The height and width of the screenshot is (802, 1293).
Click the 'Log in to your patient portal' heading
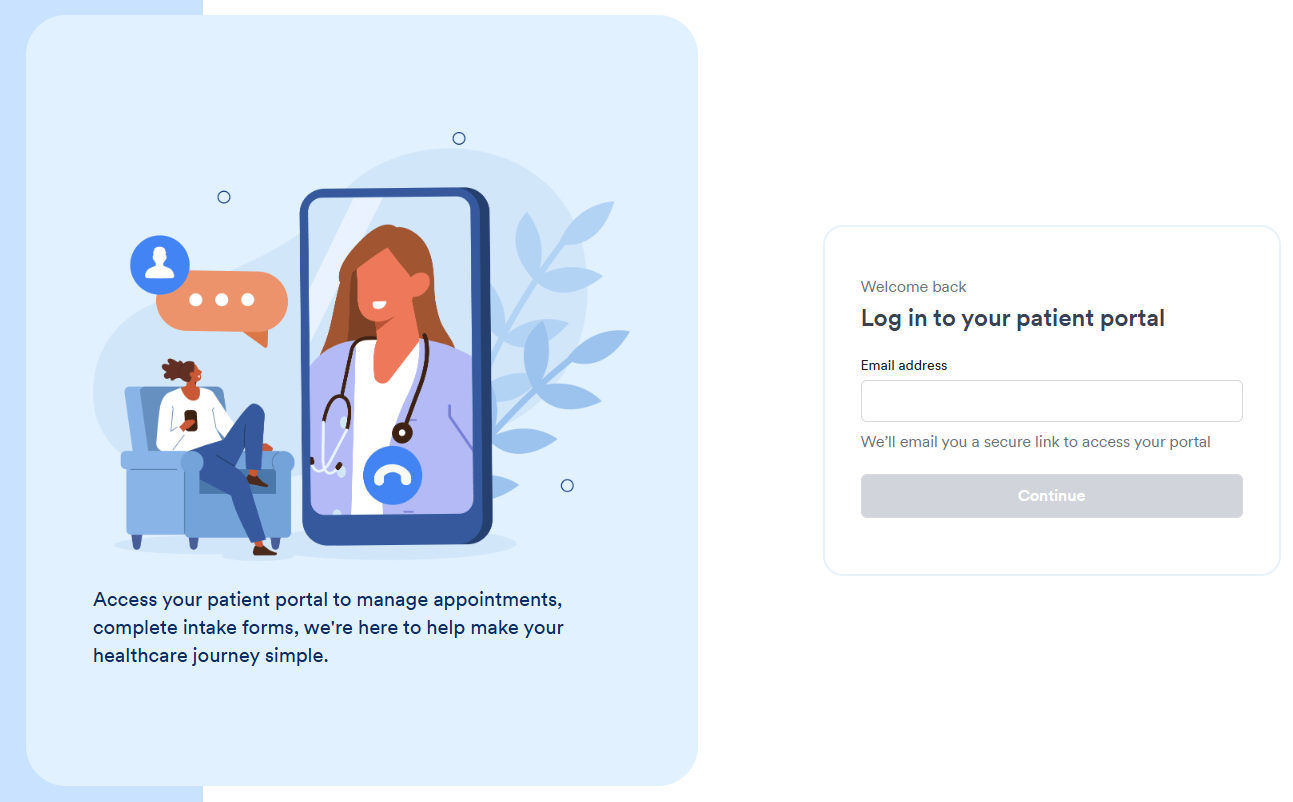[1013, 318]
